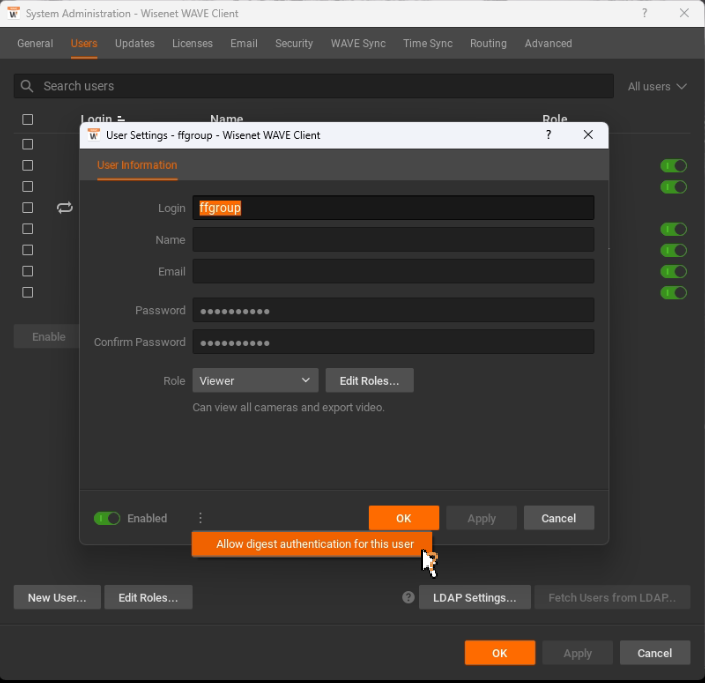Image resolution: width=705 pixels, height=683 pixels.
Task: Toggle the bottom green user-enabled switch
Action: (674, 293)
